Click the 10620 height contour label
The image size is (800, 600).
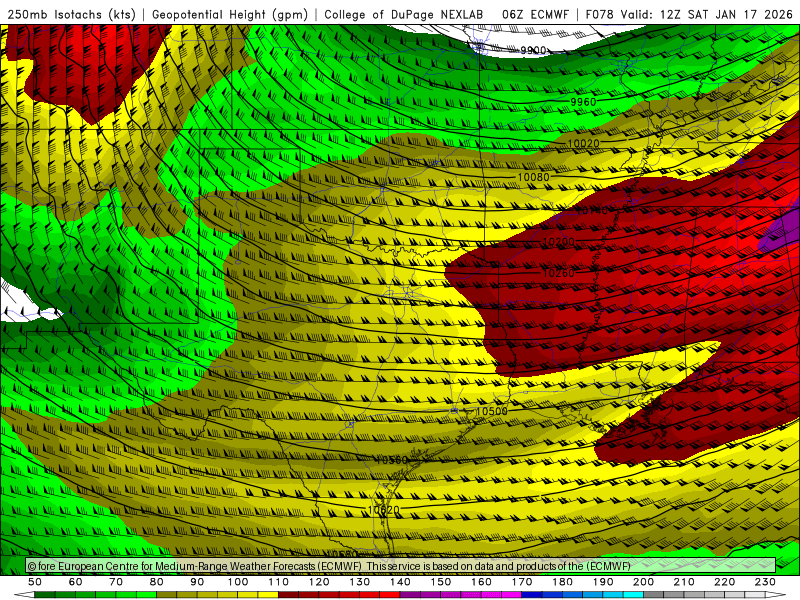(x=383, y=510)
